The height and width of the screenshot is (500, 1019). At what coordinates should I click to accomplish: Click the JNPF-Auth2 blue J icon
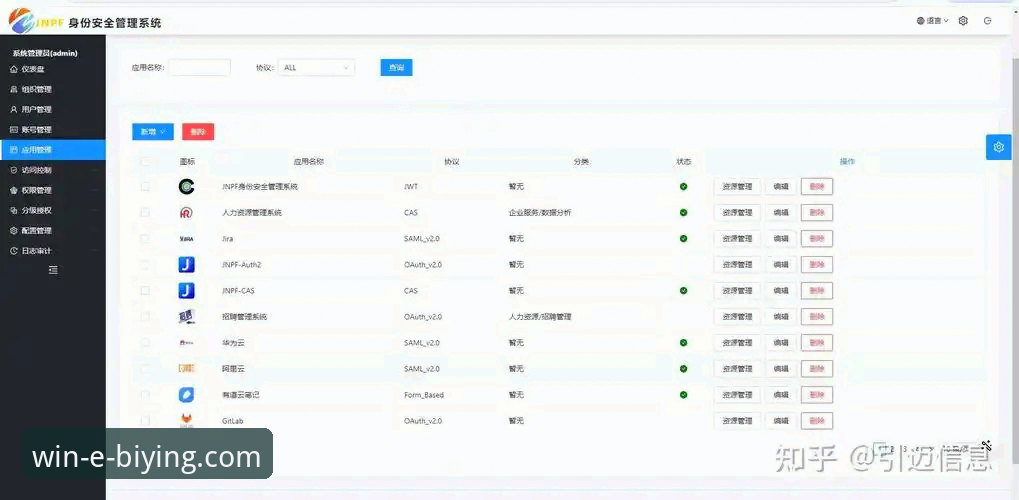point(187,265)
